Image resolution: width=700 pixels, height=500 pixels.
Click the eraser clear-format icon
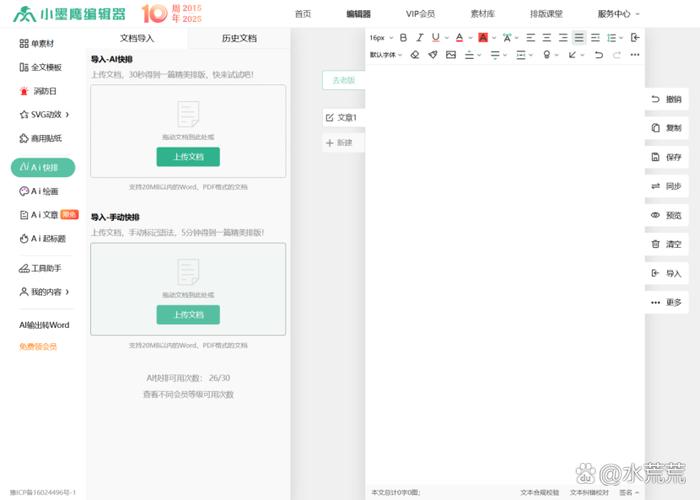[415, 54]
